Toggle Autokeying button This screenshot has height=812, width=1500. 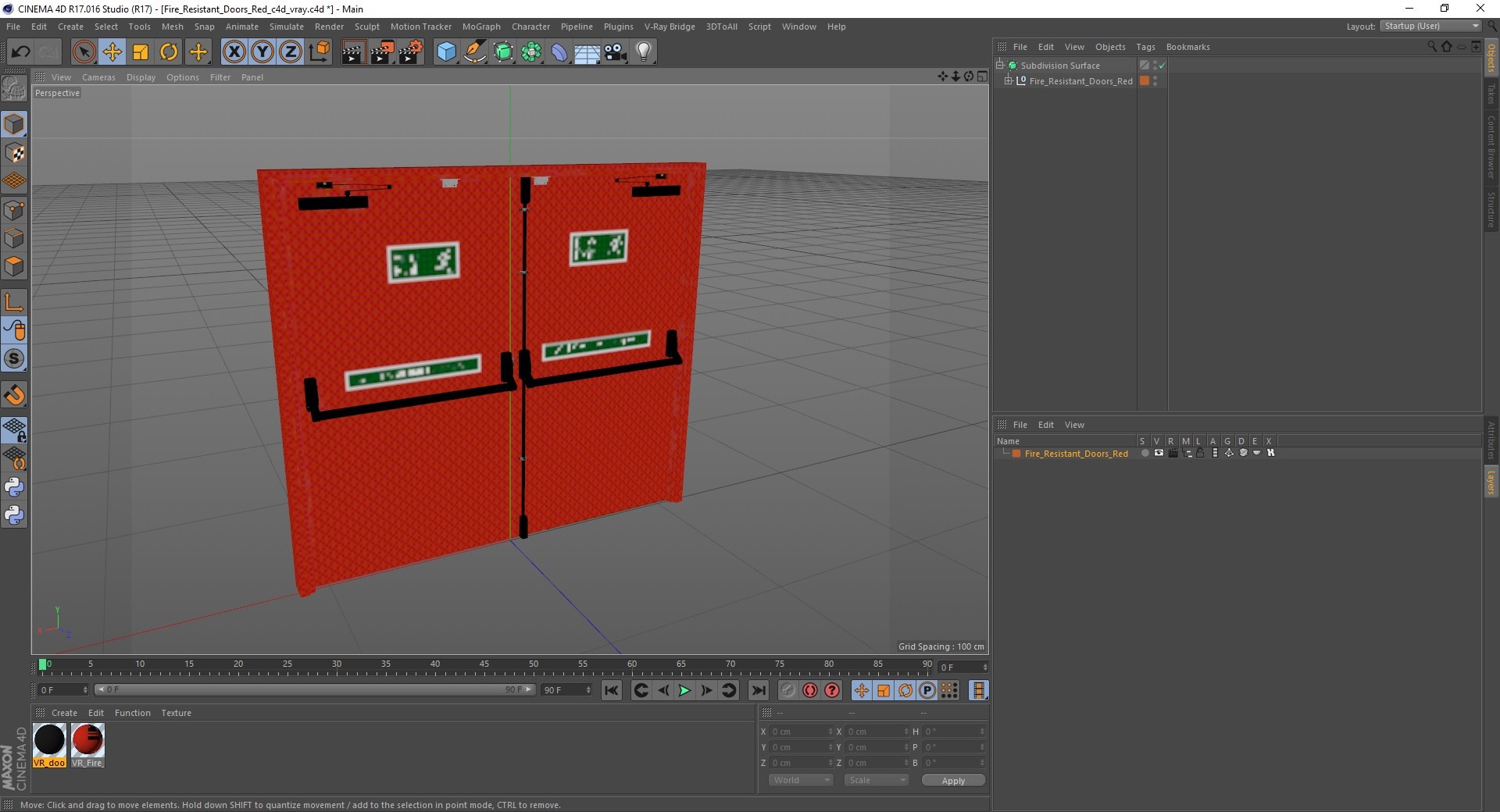pos(810,690)
